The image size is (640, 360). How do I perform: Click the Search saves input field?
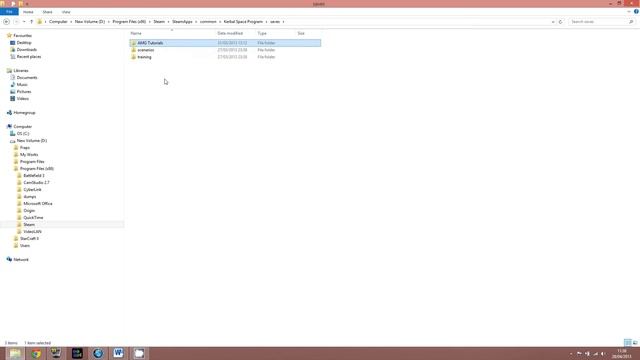(598, 22)
